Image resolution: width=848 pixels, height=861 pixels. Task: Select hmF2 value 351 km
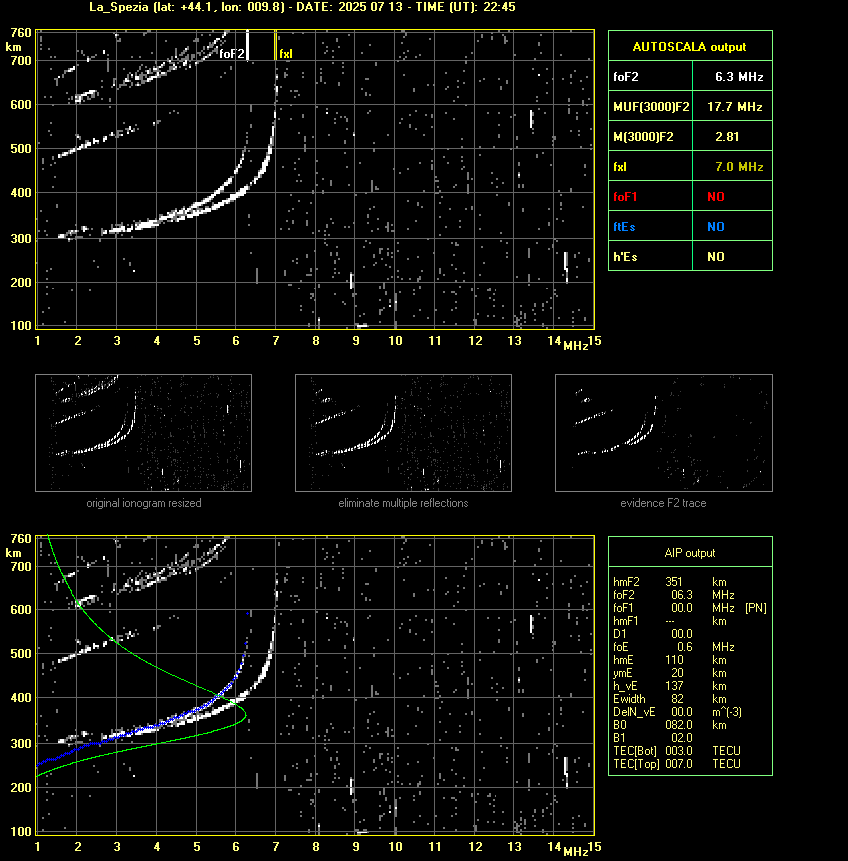(x=696, y=582)
